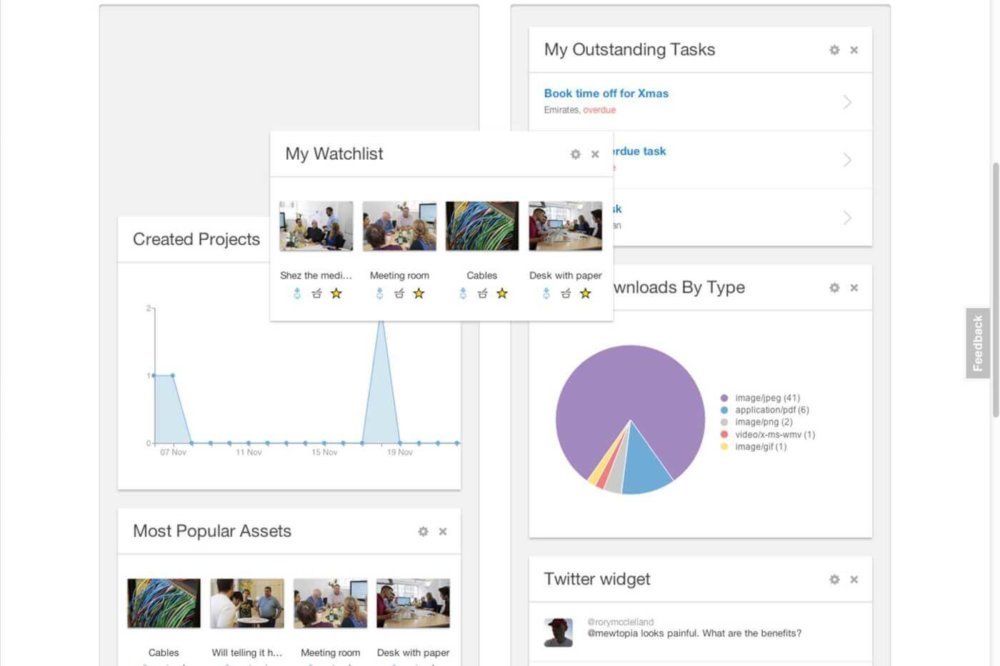Add Shez the medi... asset to basket
The image size is (1000, 666).
(317, 293)
